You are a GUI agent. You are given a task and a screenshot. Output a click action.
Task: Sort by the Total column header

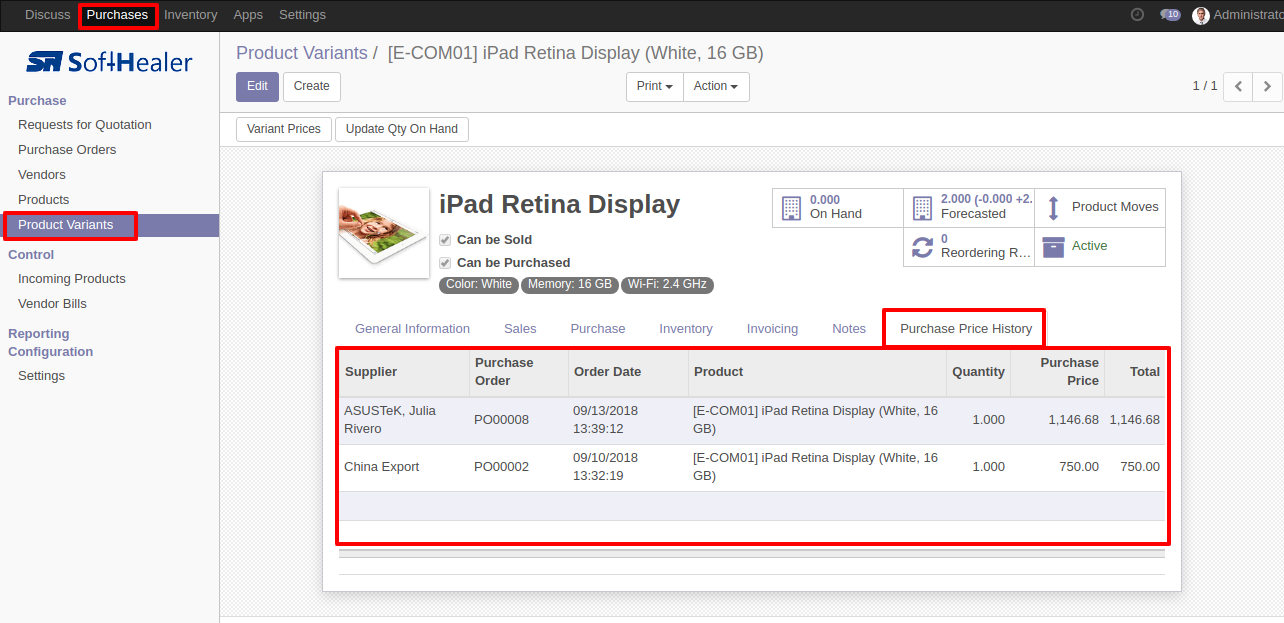1135,372
